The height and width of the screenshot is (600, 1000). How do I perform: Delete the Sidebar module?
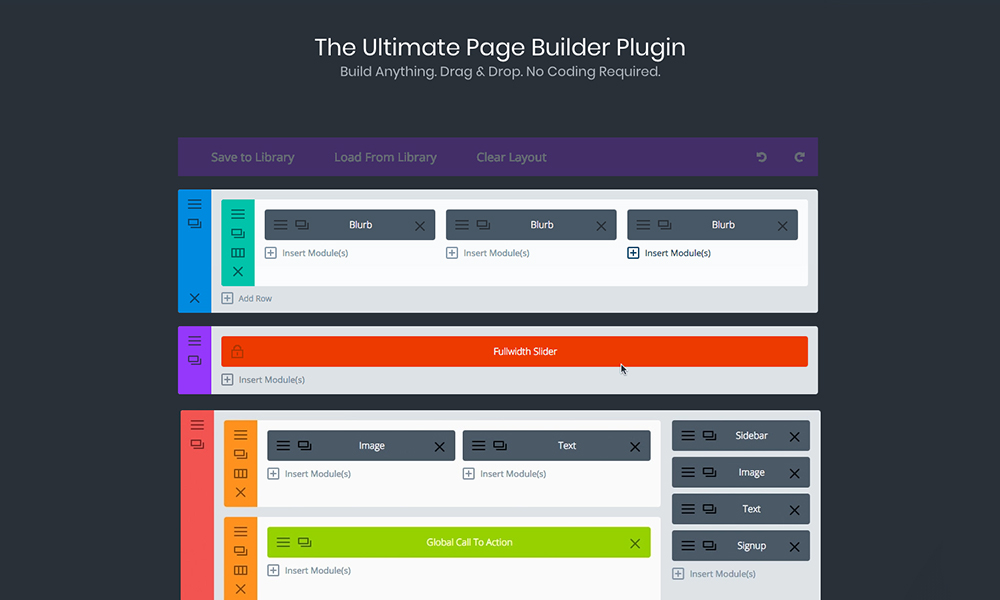coord(794,437)
